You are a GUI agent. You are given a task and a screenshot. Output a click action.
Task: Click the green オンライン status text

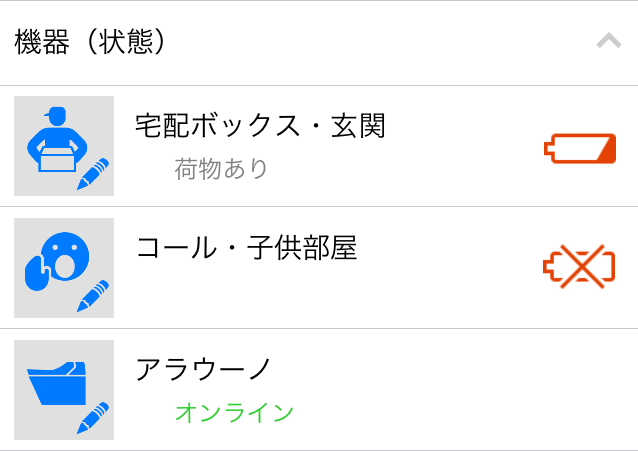point(235,412)
